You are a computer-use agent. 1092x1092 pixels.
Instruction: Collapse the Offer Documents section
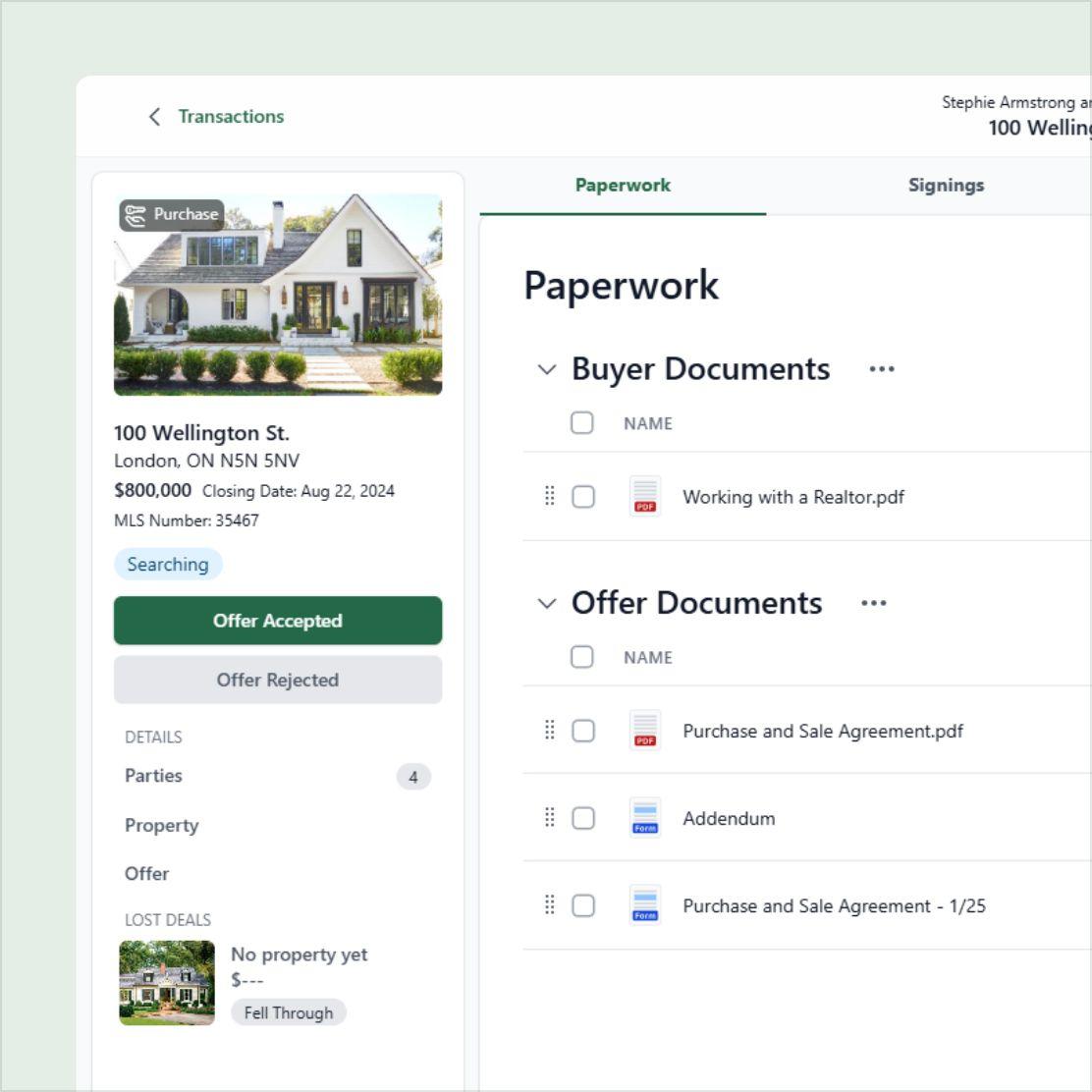(547, 604)
